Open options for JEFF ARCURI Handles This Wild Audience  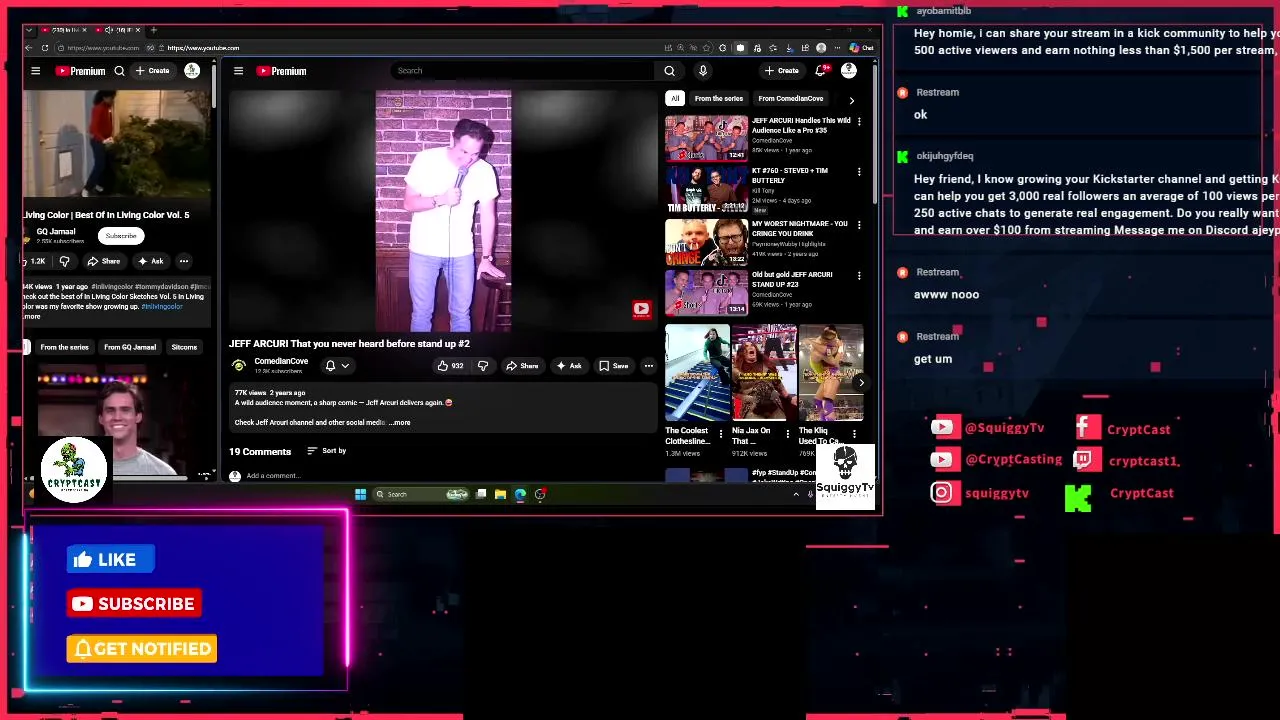point(858,122)
